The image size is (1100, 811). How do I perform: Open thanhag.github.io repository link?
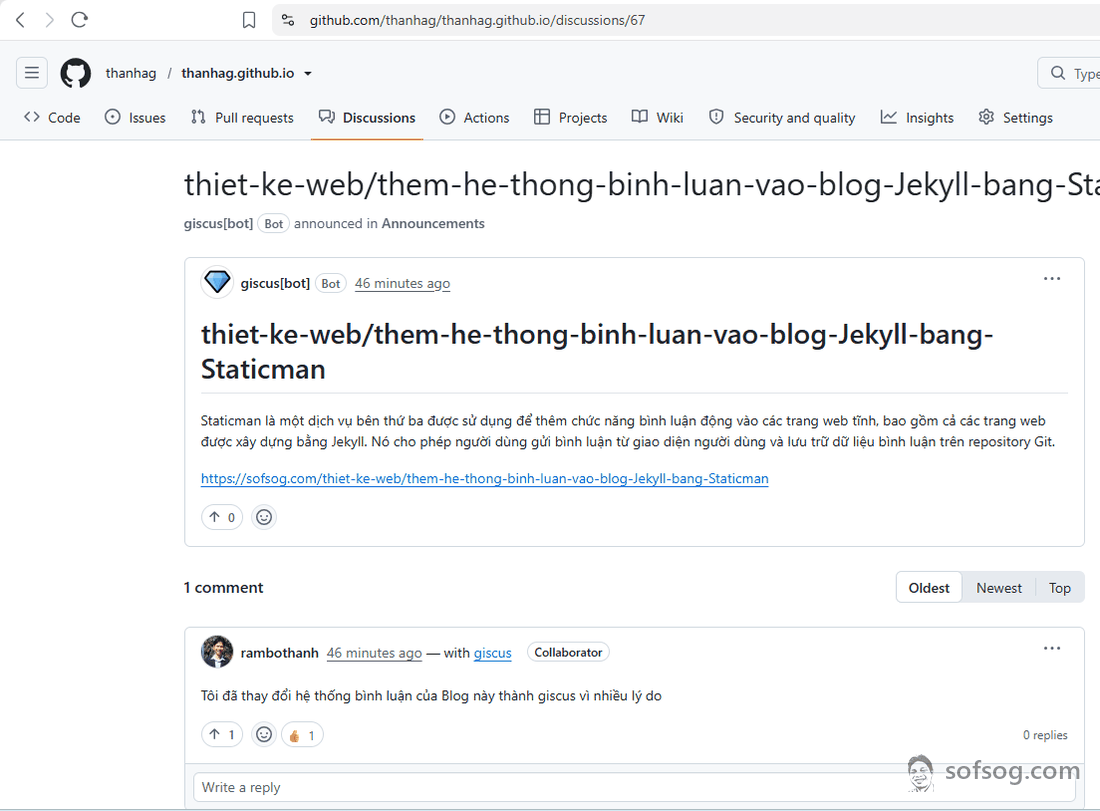tap(238, 73)
